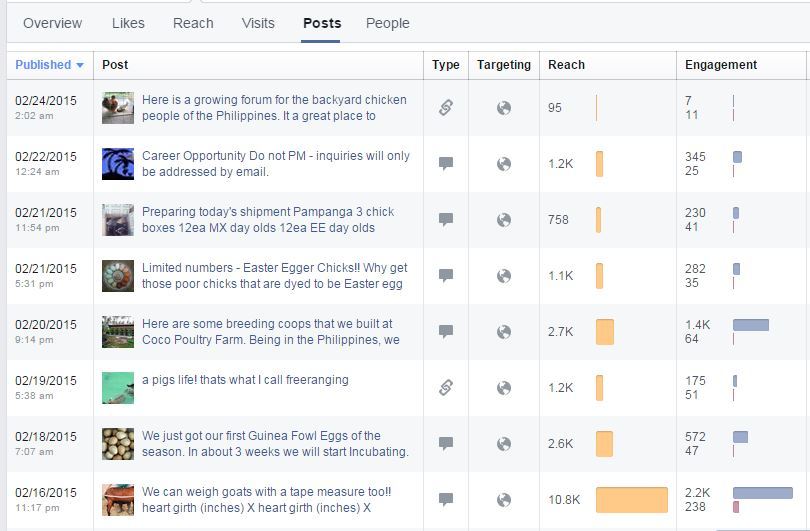Click thumbnail of the Career Opportunity post
This screenshot has height=531, width=810.
pos(118,164)
